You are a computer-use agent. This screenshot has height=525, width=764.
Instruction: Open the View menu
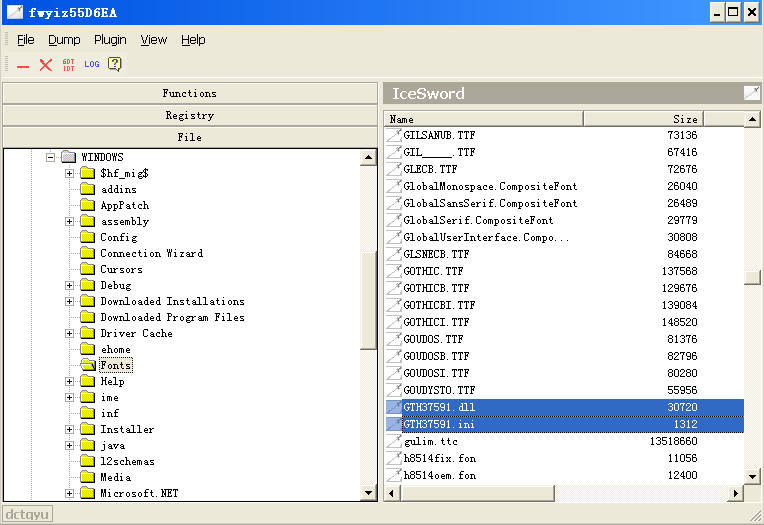click(153, 39)
